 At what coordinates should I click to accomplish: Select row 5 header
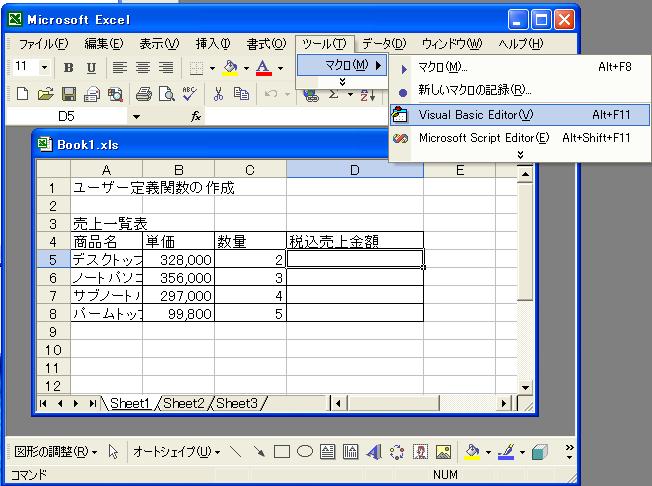click(53, 260)
